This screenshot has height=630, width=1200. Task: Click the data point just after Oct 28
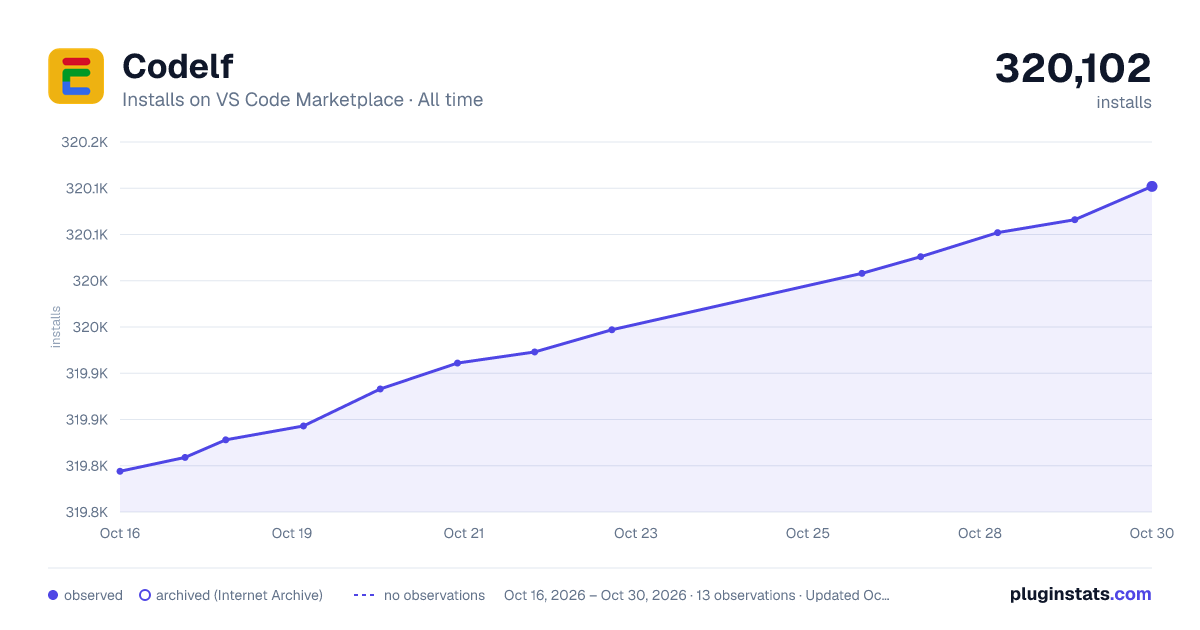(998, 233)
